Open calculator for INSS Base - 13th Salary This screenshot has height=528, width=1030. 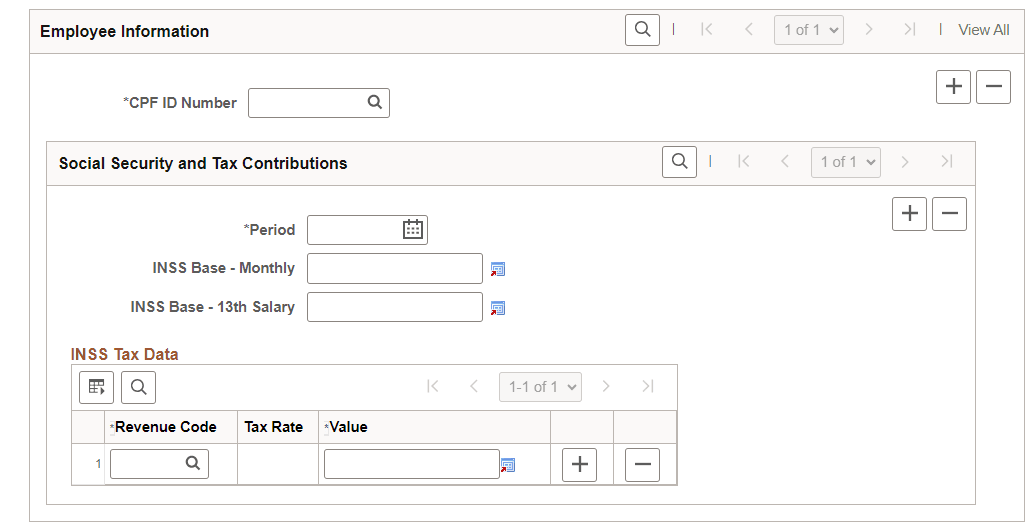498,308
